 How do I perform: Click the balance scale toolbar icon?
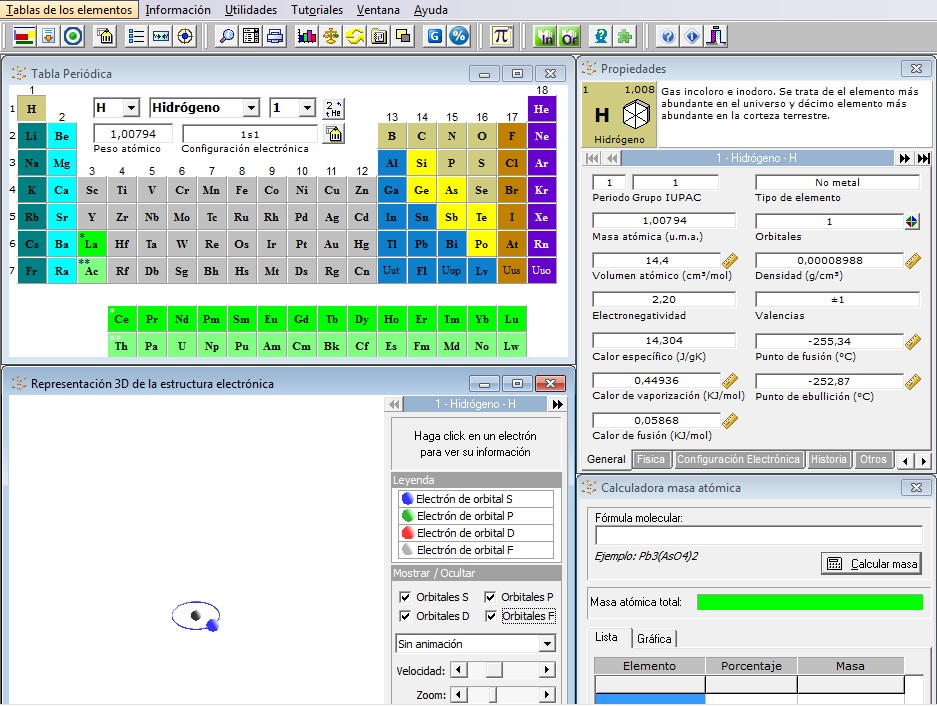(331, 36)
